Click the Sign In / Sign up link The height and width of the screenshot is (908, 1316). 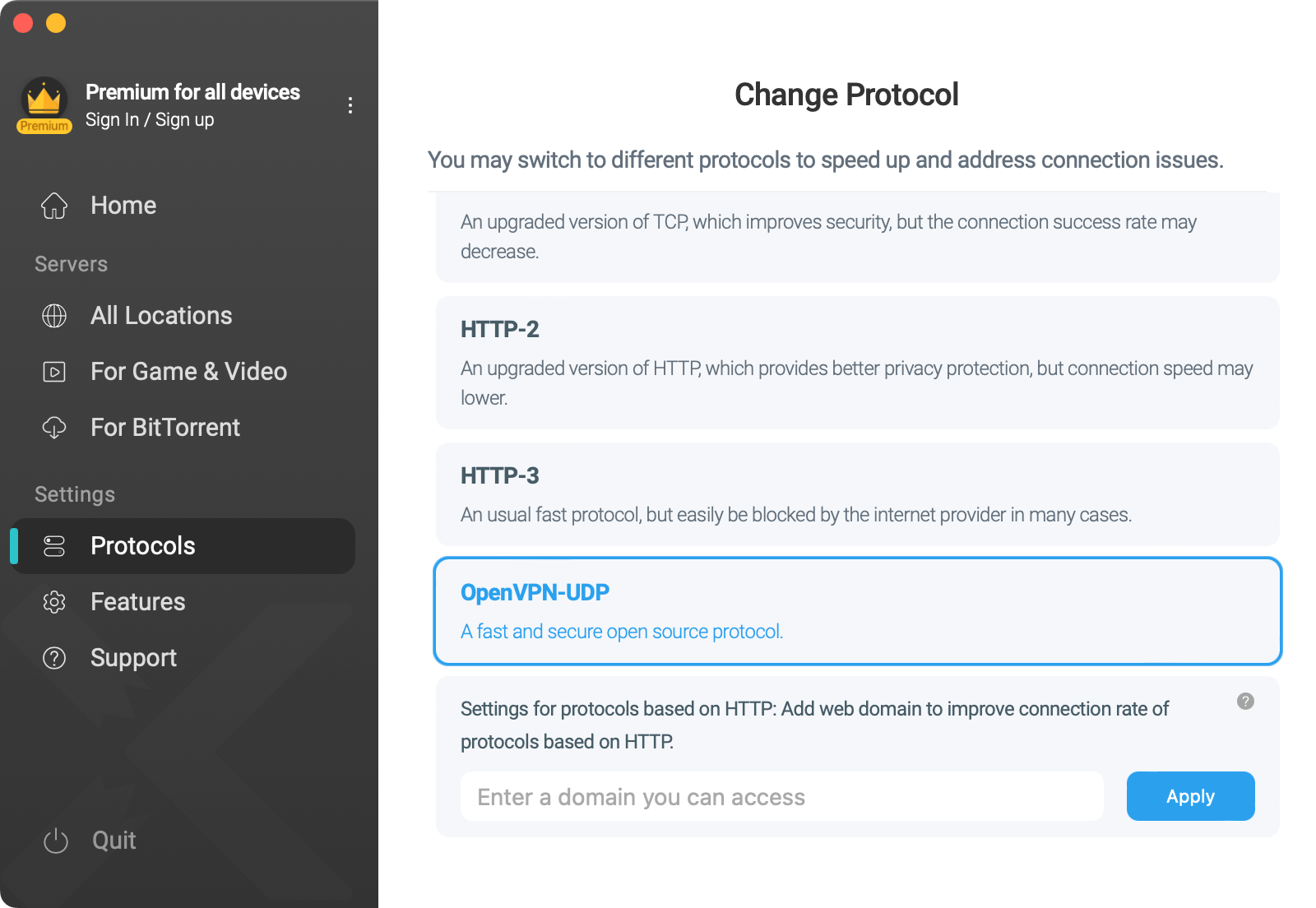click(x=150, y=120)
